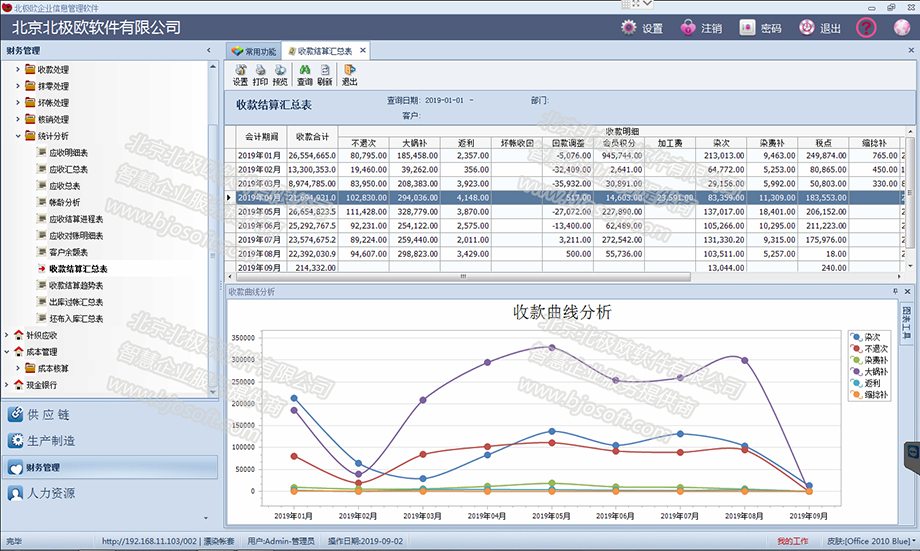Open 应收明细表 in the tree

click(x=68, y=153)
